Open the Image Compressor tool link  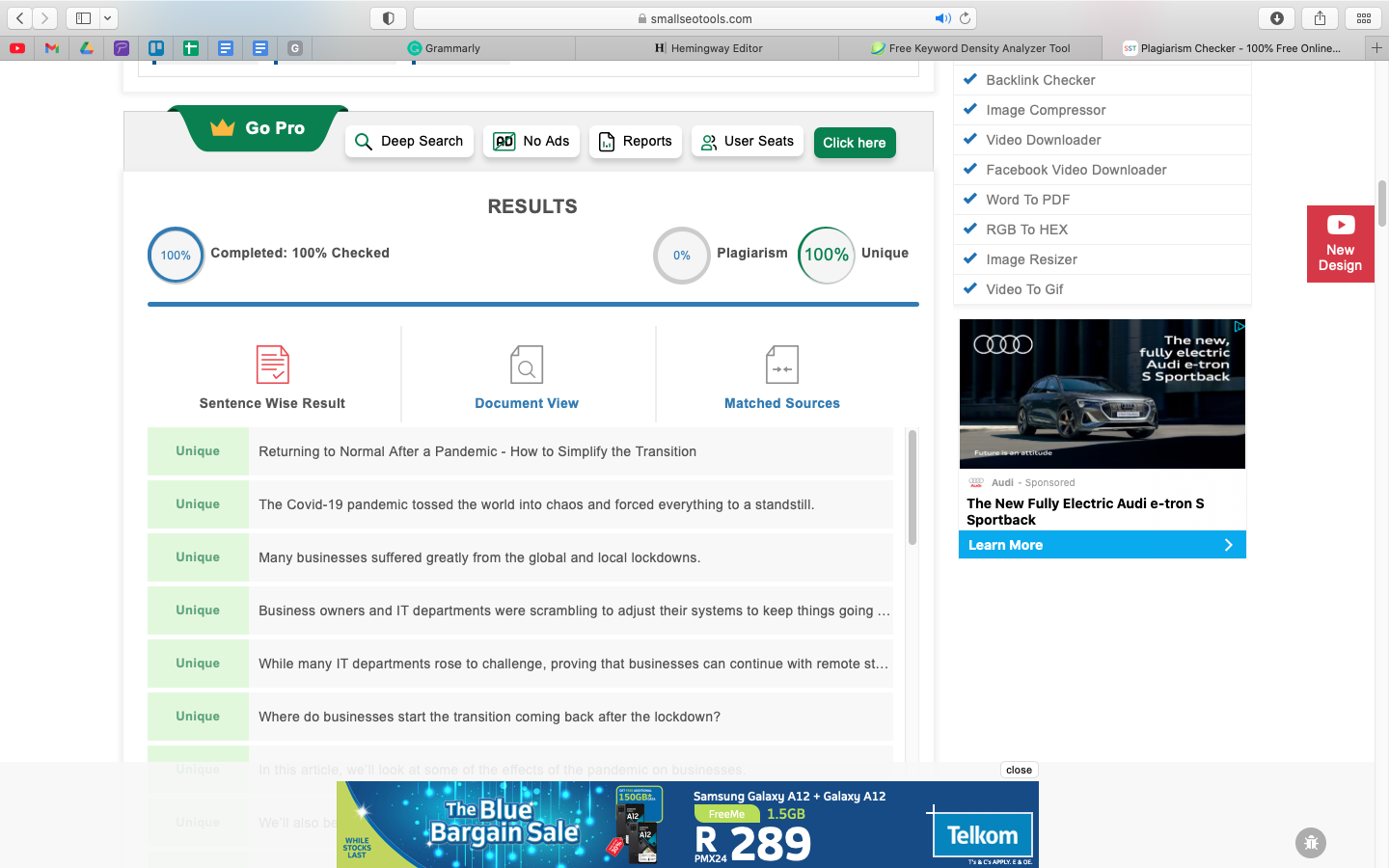[1046, 110]
